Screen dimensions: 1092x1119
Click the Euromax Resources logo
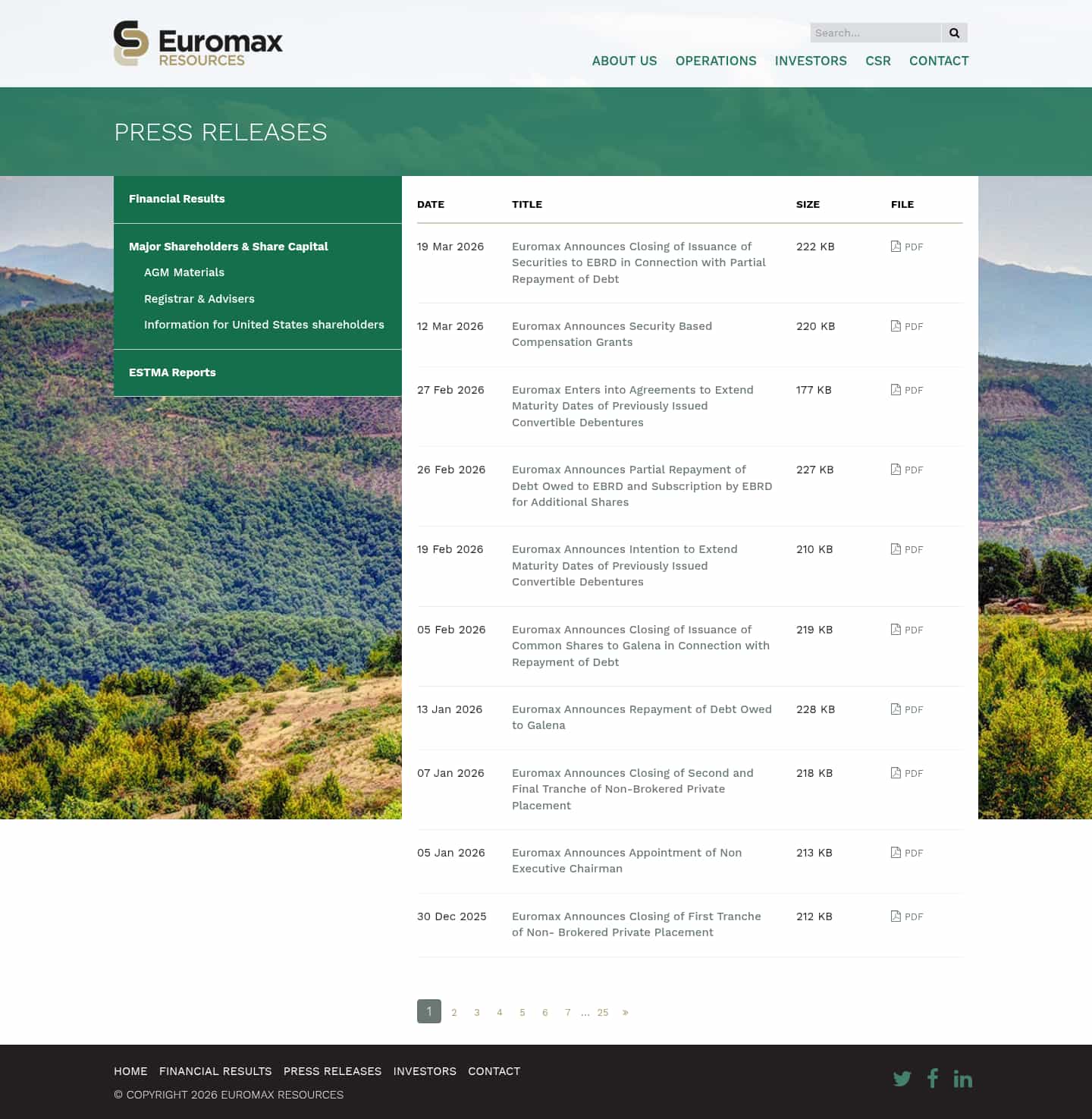tap(199, 43)
